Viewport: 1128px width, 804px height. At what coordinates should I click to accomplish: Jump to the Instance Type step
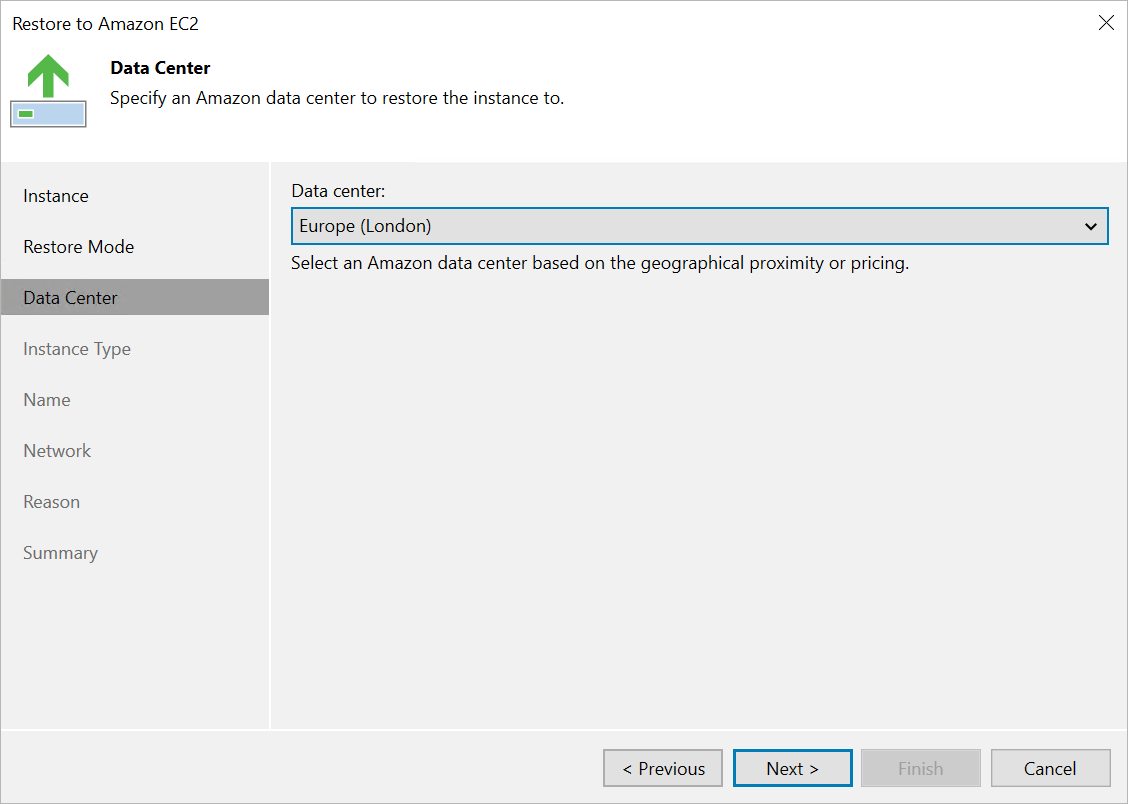[x=77, y=349]
